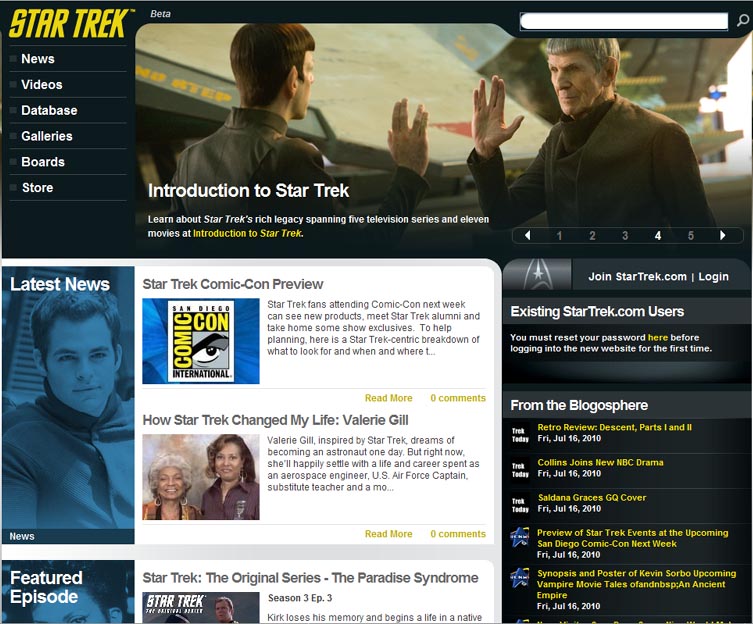Image resolution: width=753 pixels, height=624 pixels.
Task: Click Join StarTrek.com link
Action: pyautogui.click(x=637, y=277)
